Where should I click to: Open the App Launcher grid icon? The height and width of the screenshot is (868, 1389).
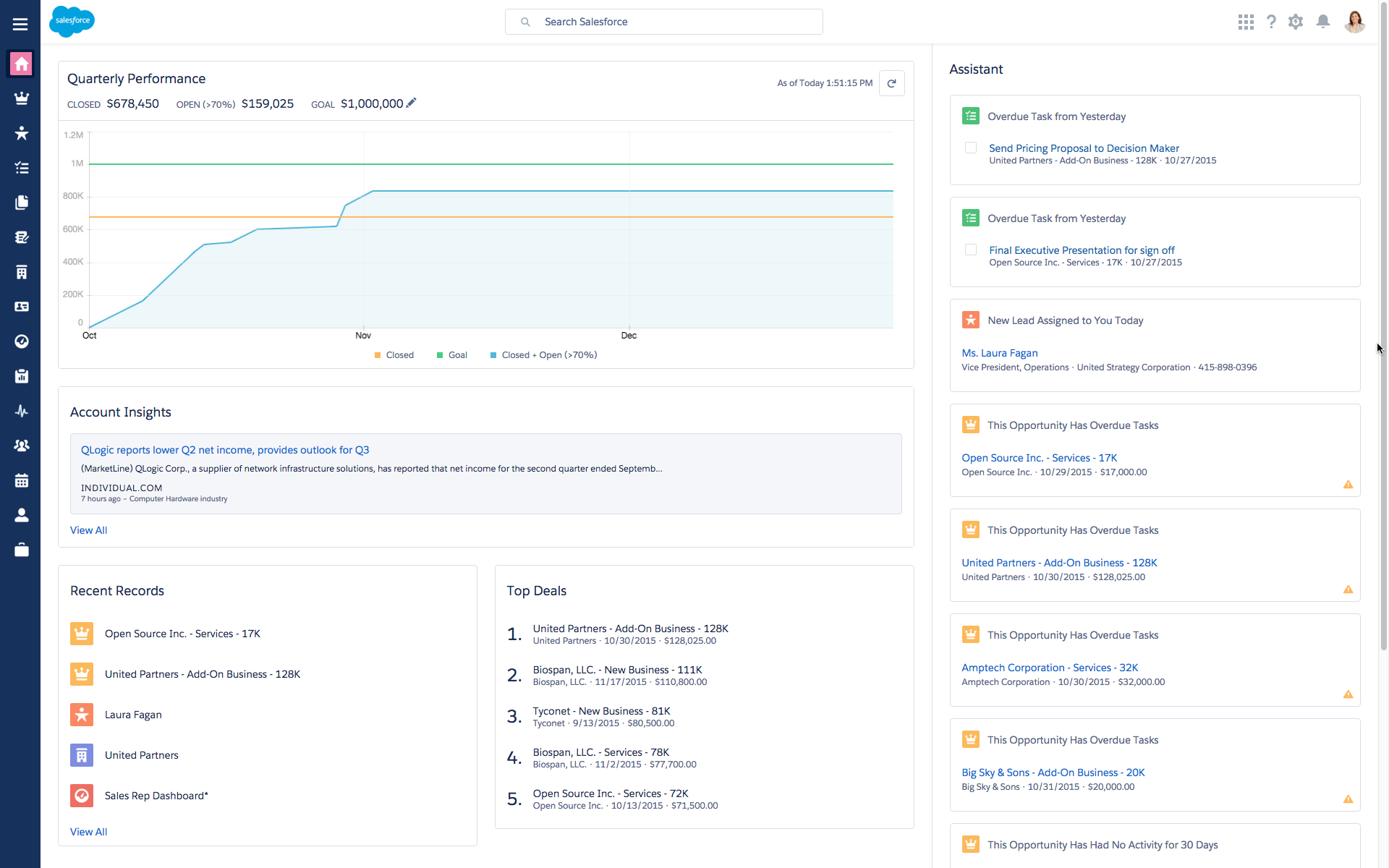pos(1245,22)
